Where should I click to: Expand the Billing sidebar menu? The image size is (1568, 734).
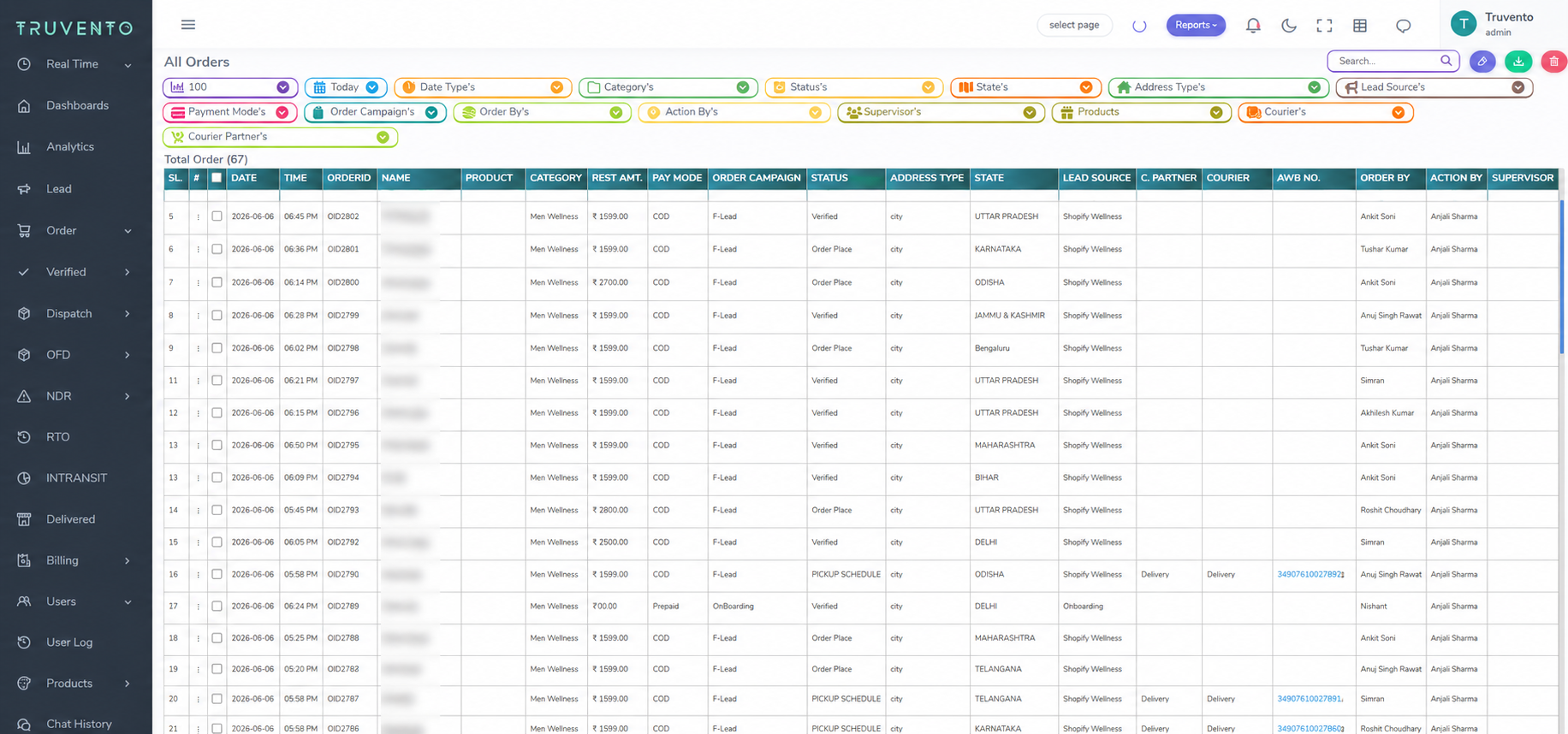(x=76, y=560)
